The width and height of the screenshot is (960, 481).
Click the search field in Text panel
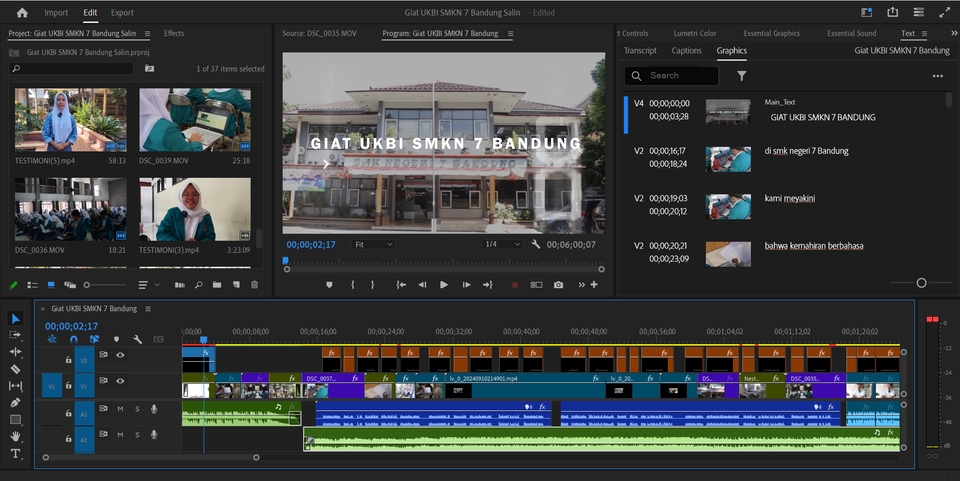pyautogui.click(x=672, y=76)
